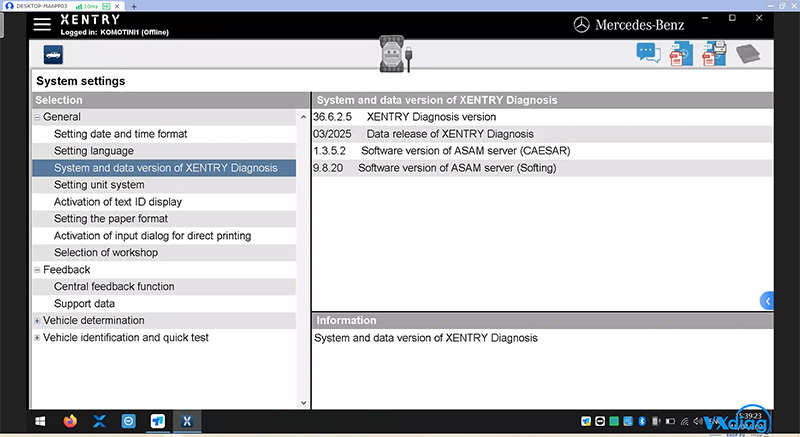Select Activation of input dialog for direct printing
800x437 pixels.
click(x=164, y=236)
